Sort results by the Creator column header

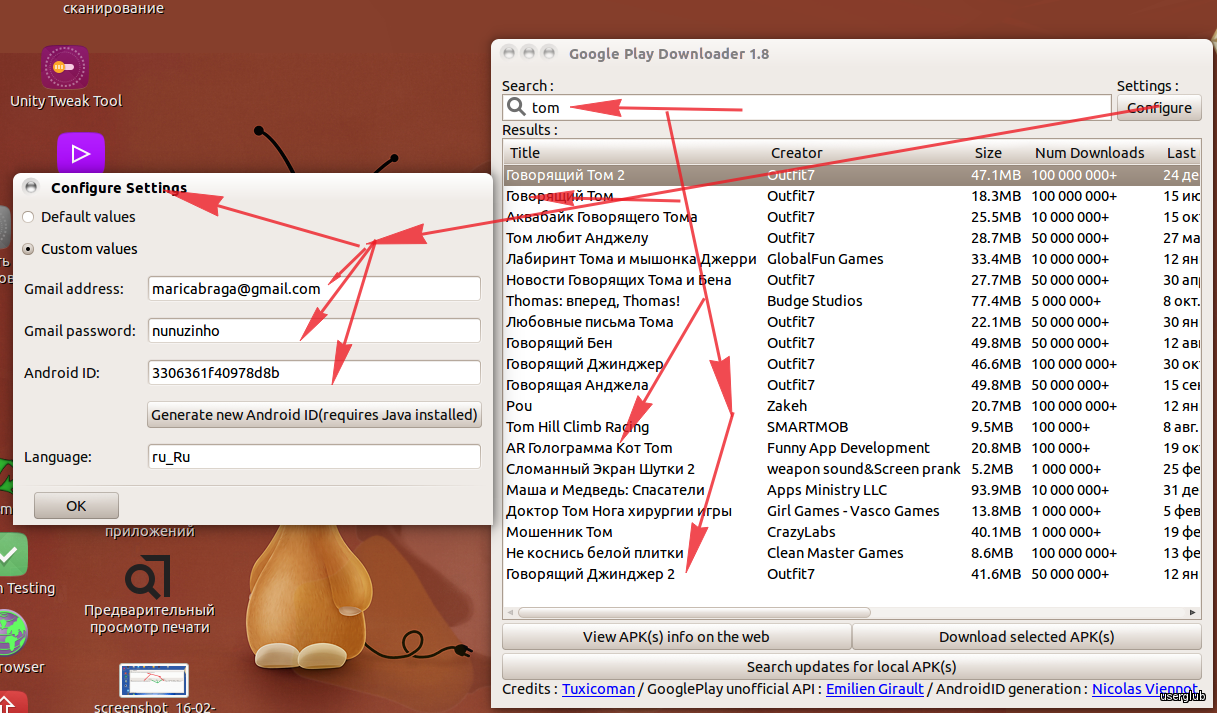pyautogui.click(x=868, y=153)
